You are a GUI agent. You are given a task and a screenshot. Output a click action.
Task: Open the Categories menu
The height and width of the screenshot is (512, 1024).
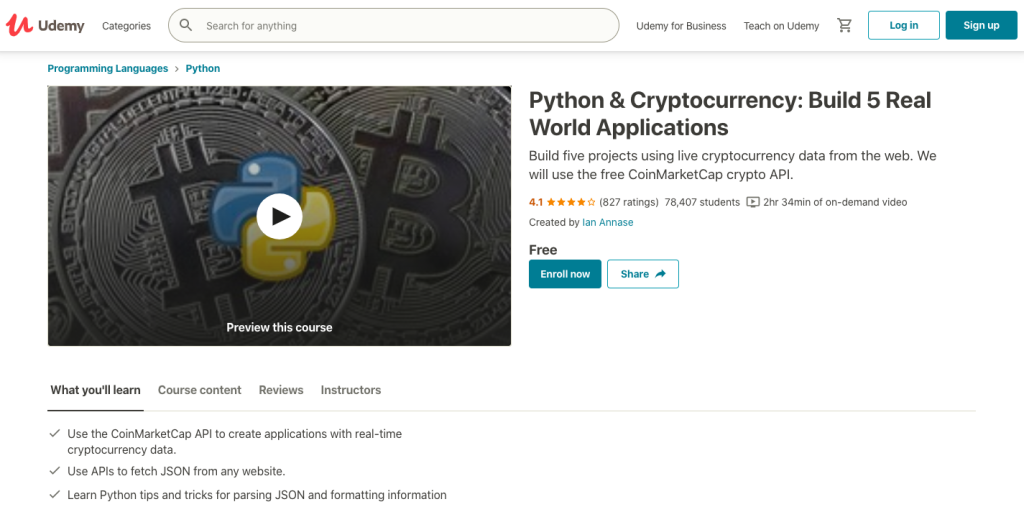tap(126, 26)
